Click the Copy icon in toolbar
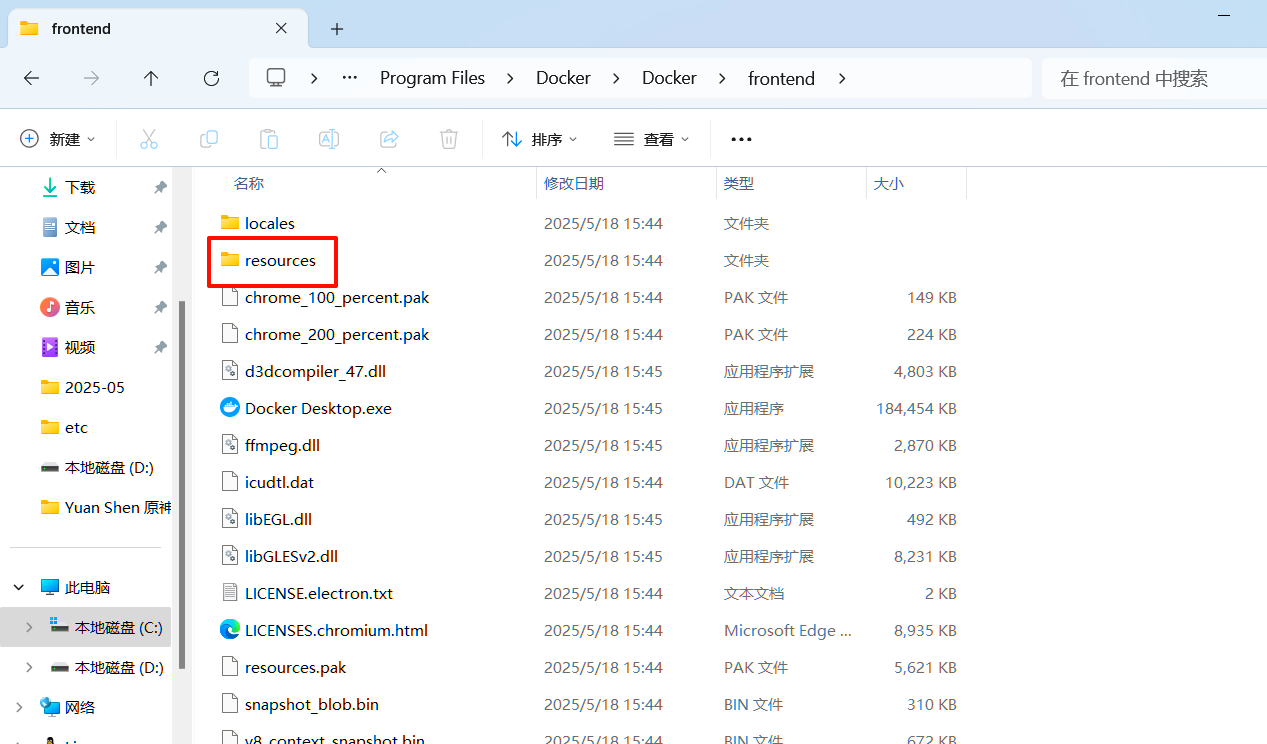Image resolution: width=1267 pixels, height=744 pixels. (x=209, y=139)
